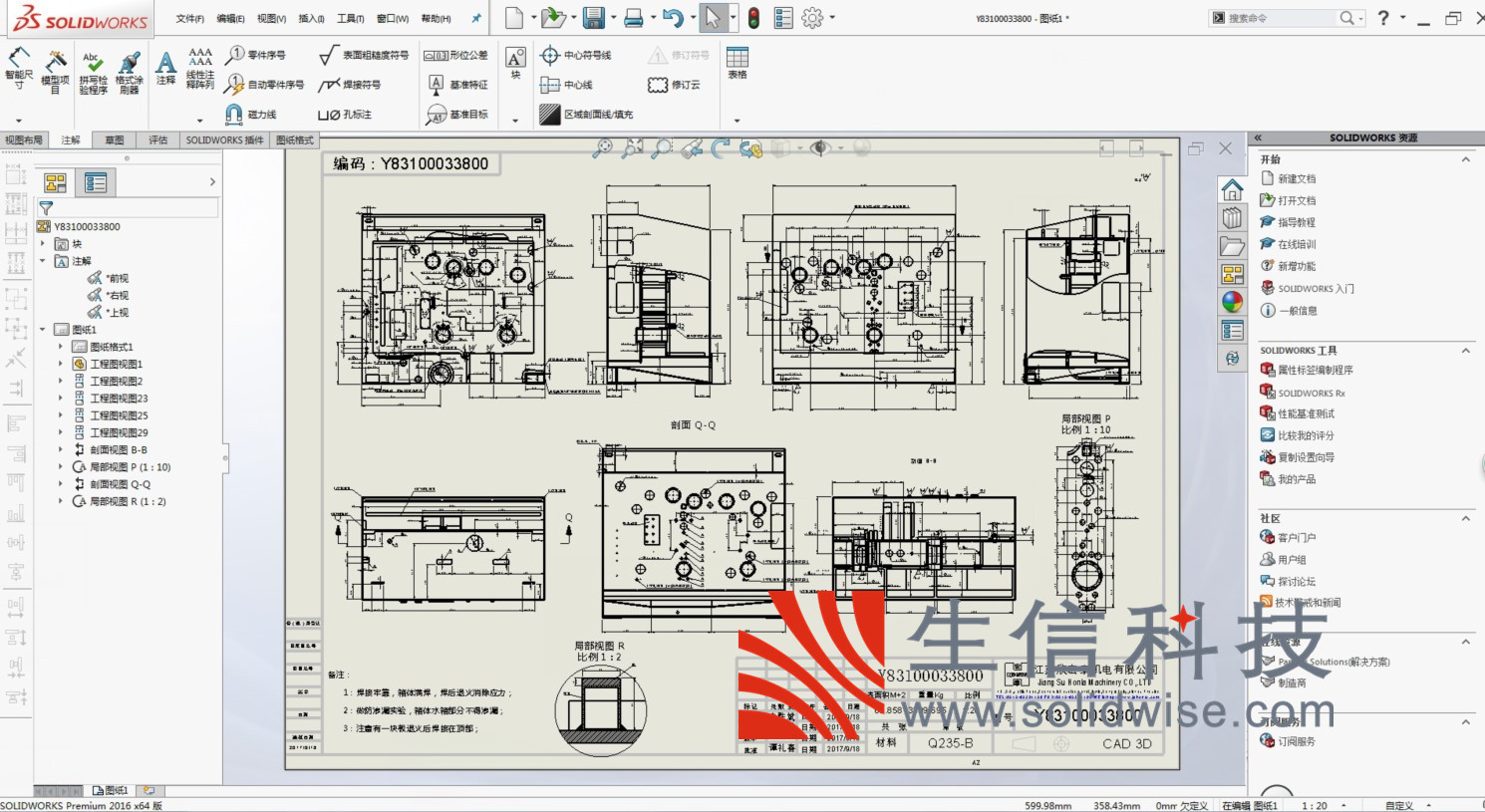Select Hole Callout (孔标注) tool
This screenshot has height=812, width=1485.
point(345,115)
